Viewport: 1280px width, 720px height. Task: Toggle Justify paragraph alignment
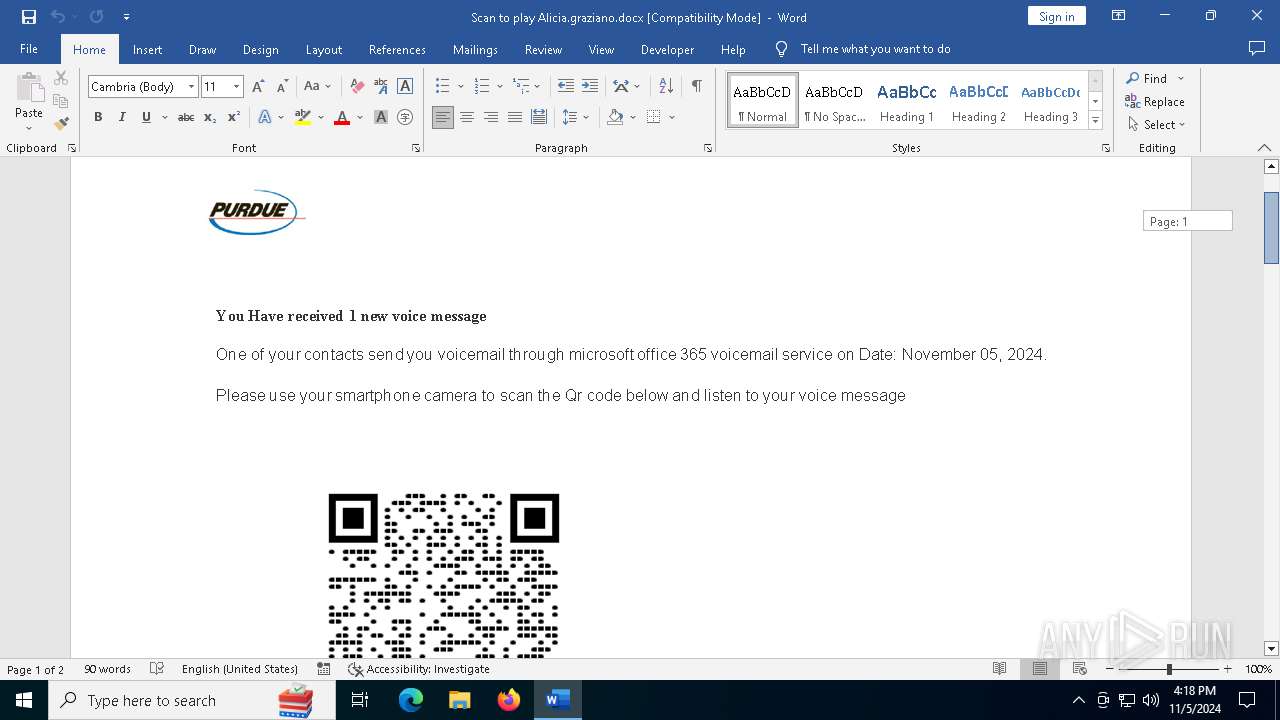(515, 117)
